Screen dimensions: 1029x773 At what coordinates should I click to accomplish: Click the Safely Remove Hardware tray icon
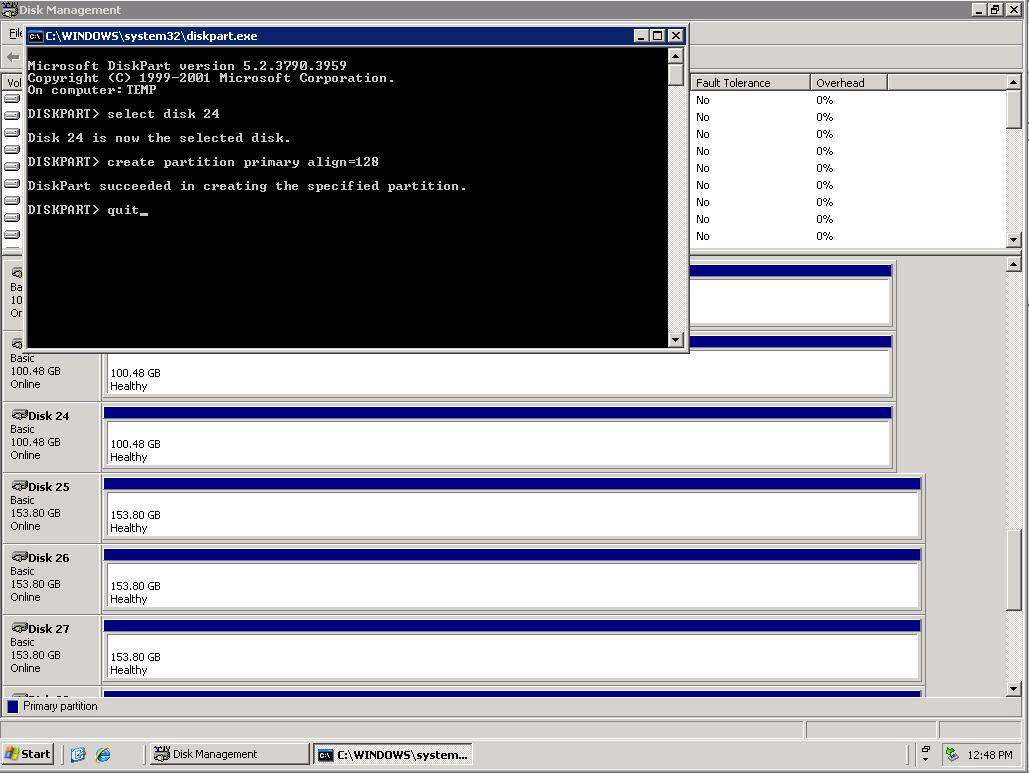[x=951, y=754]
